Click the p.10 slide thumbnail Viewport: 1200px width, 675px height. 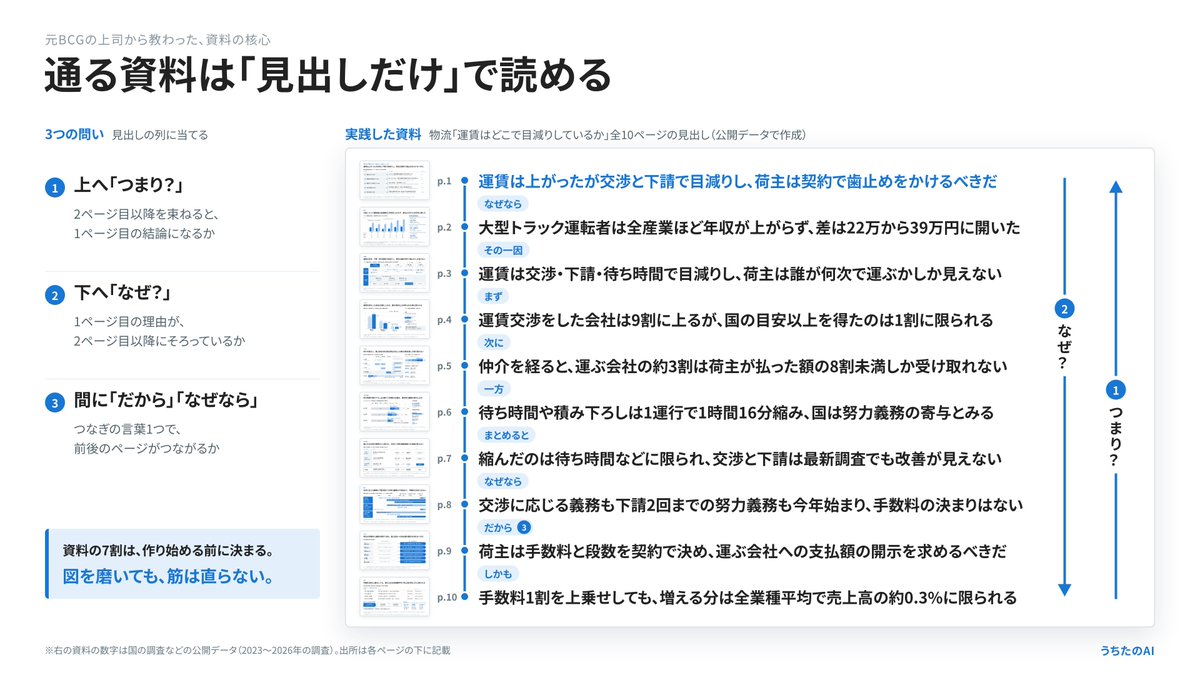[394, 597]
